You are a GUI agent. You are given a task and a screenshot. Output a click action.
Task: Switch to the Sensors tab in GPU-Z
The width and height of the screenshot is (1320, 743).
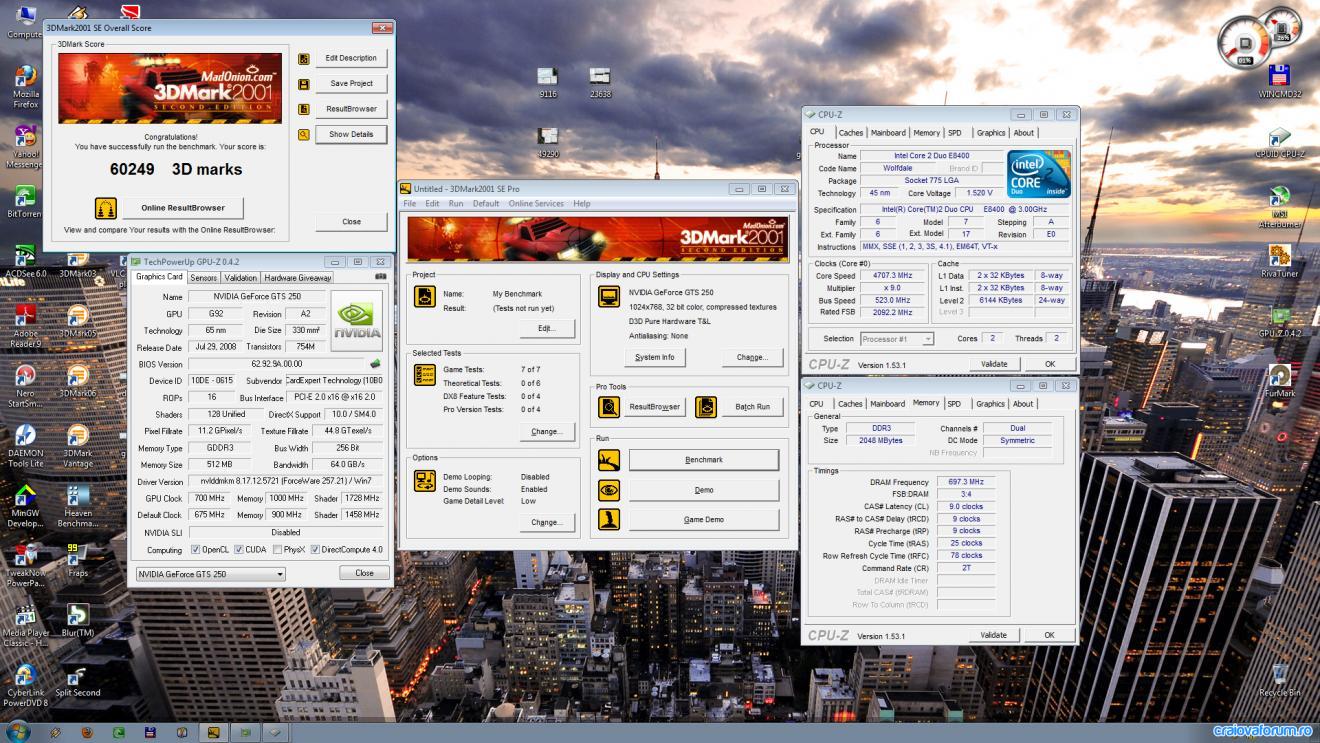point(203,277)
